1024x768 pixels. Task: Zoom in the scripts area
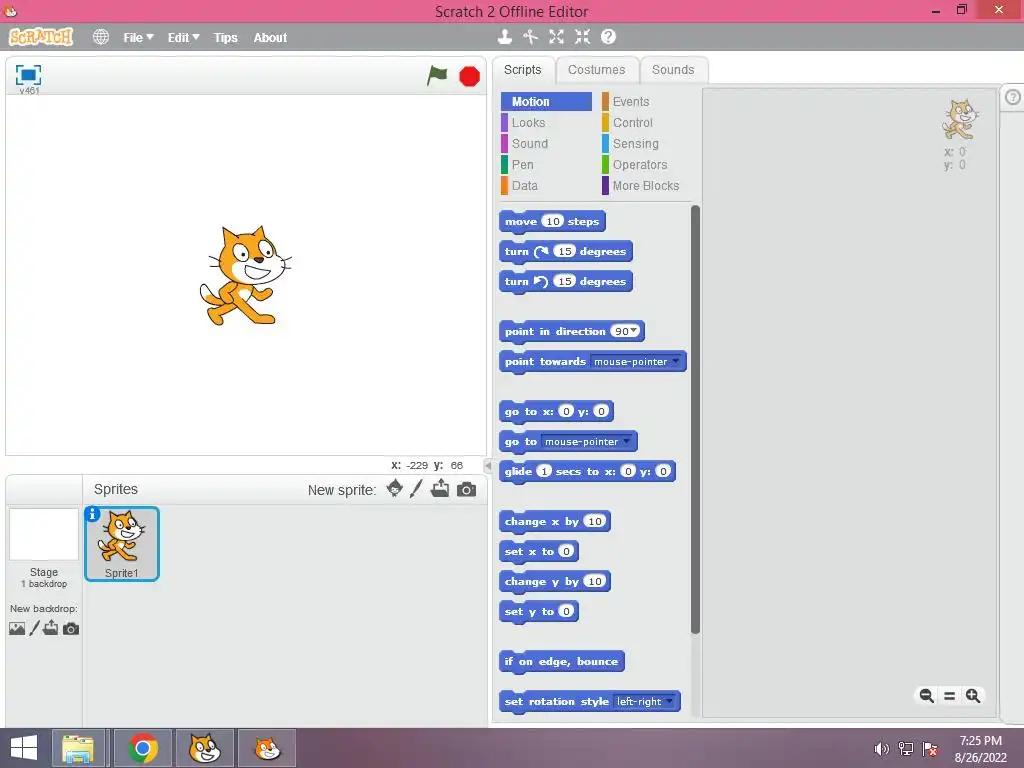(x=973, y=696)
